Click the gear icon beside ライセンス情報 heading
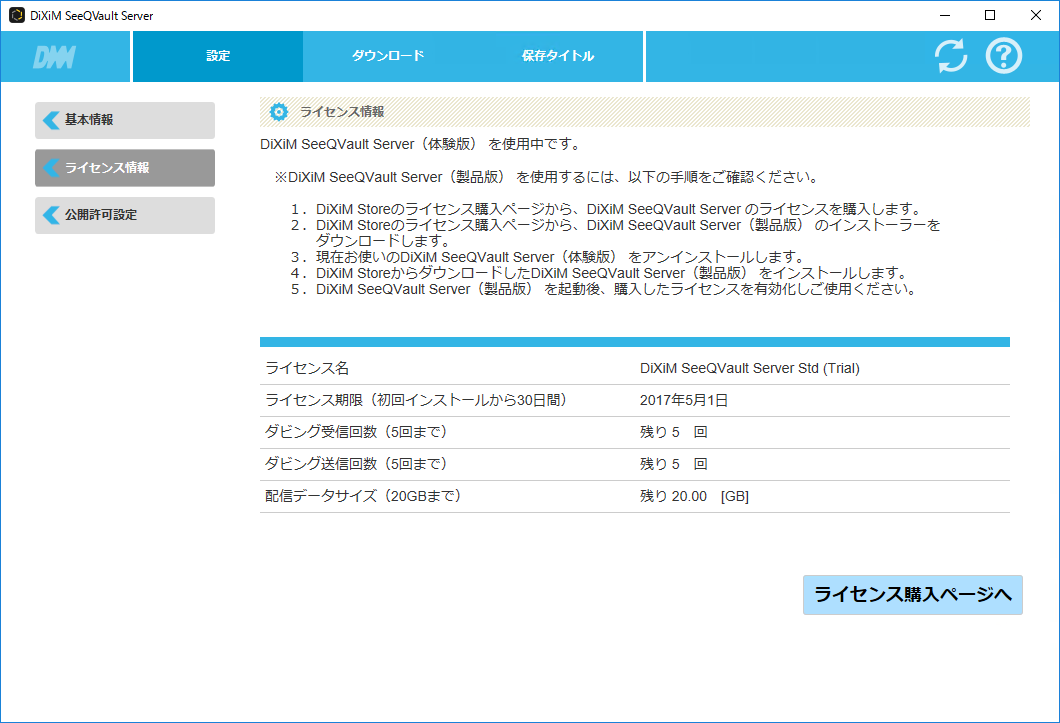Viewport: 1060px width, 723px height. (279, 112)
